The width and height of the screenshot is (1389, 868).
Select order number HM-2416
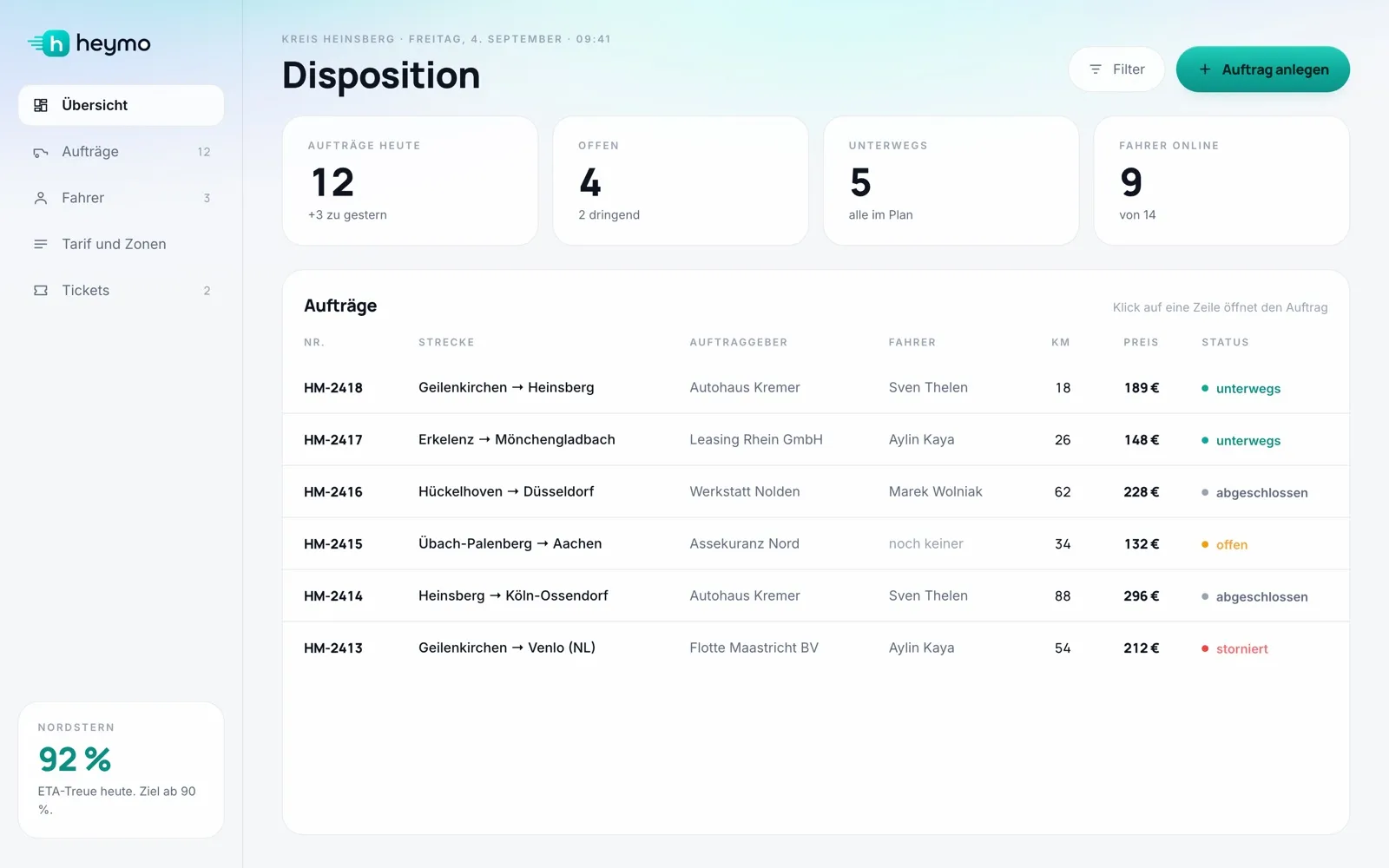(333, 492)
